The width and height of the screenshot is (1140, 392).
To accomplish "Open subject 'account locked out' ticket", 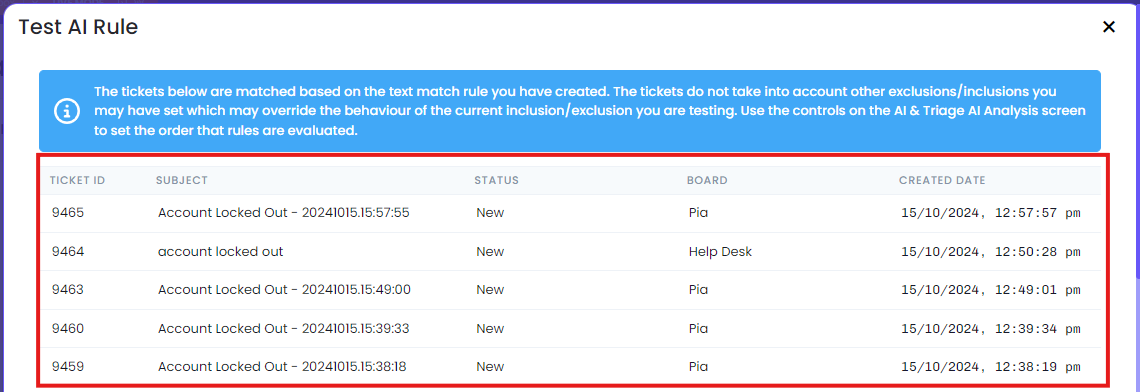I will point(220,252).
